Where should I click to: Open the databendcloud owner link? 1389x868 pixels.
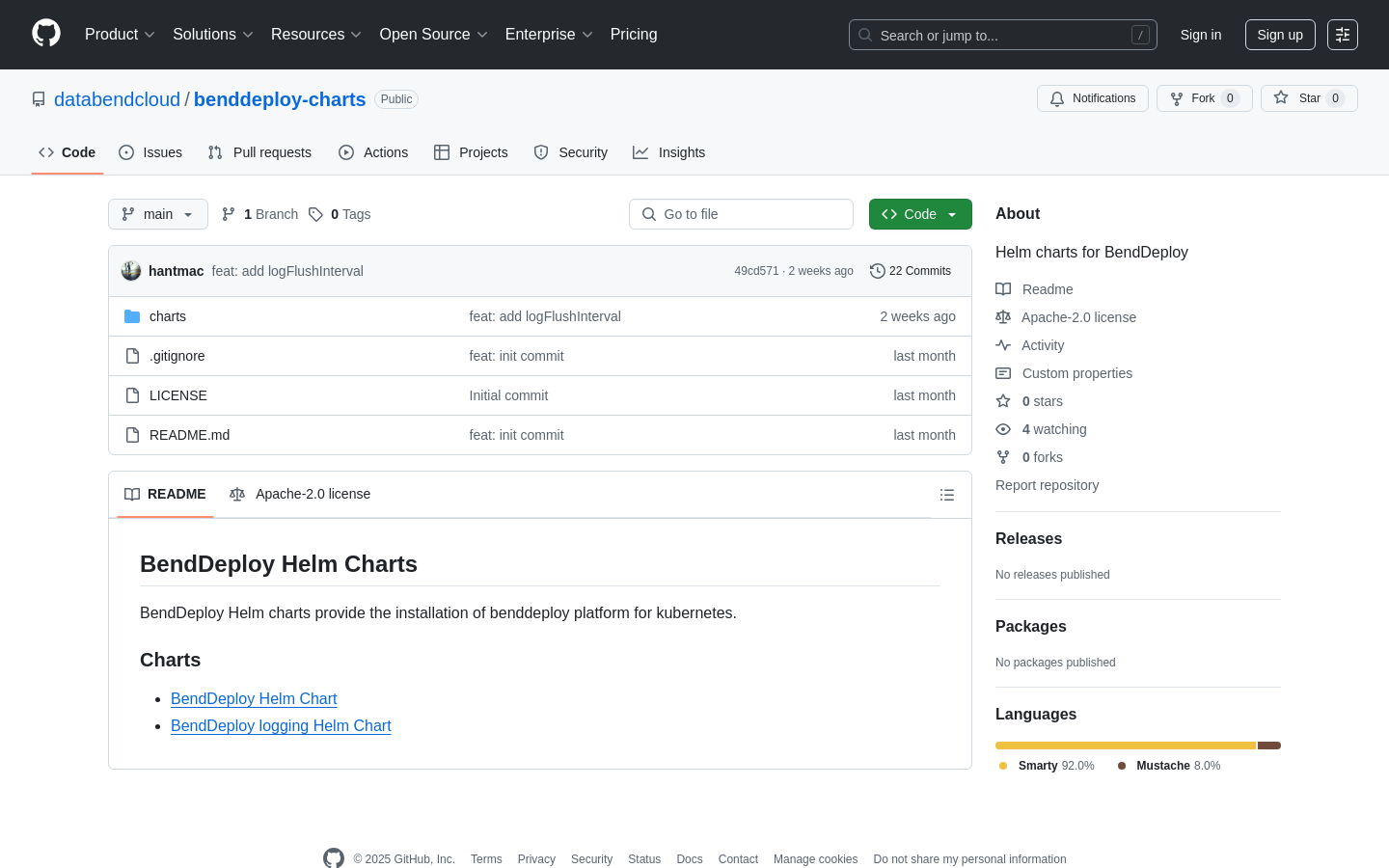click(117, 99)
